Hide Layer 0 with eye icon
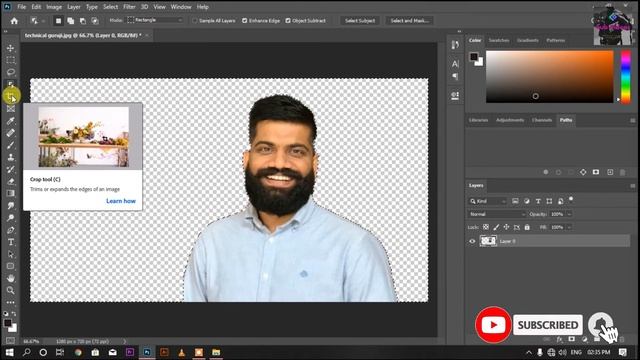The image size is (640, 360). 472,241
